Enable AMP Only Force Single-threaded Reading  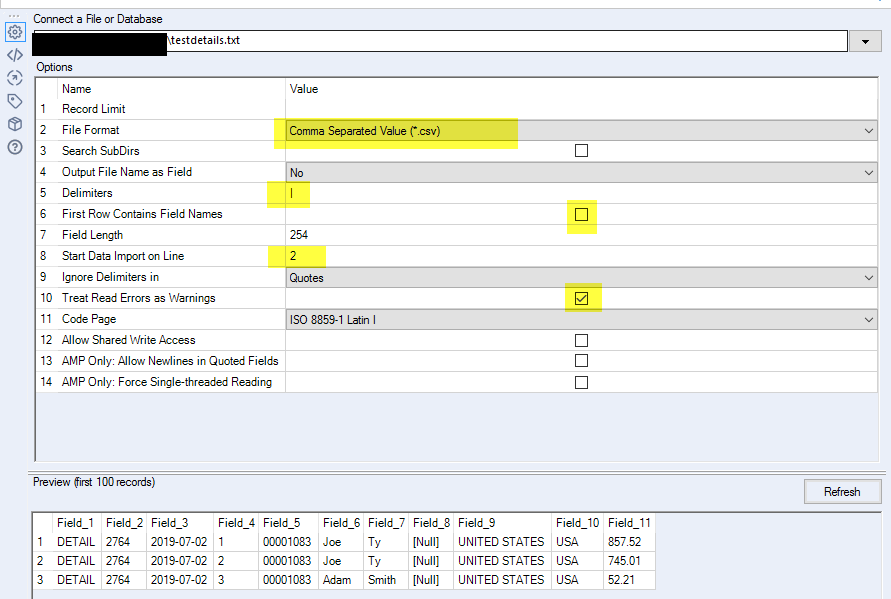581,382
